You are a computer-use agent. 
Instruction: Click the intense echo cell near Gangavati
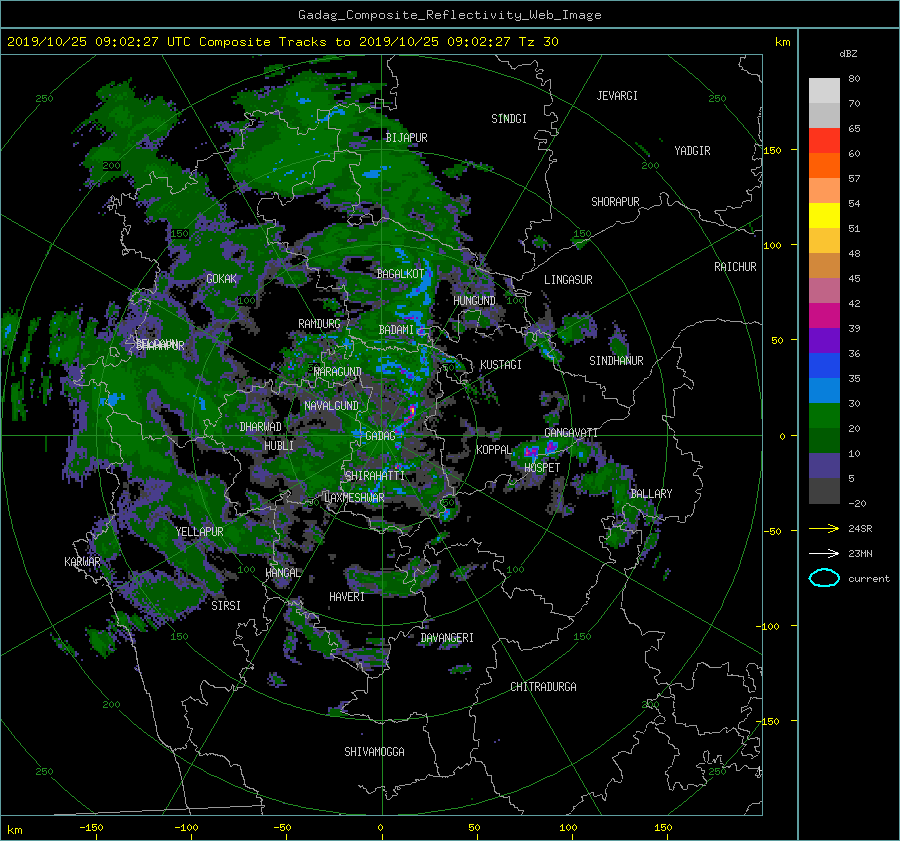[x=552, y=445]
